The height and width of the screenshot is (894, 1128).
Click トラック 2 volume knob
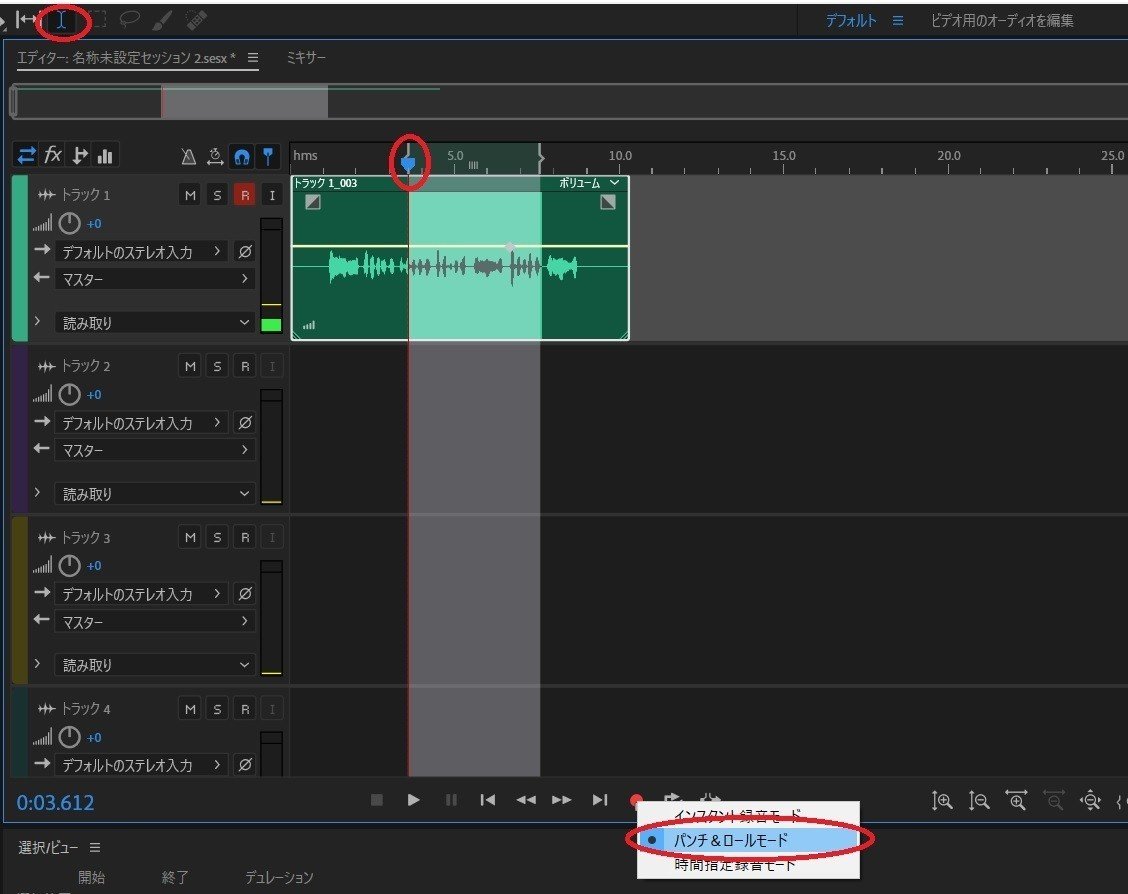pos(69,395)
